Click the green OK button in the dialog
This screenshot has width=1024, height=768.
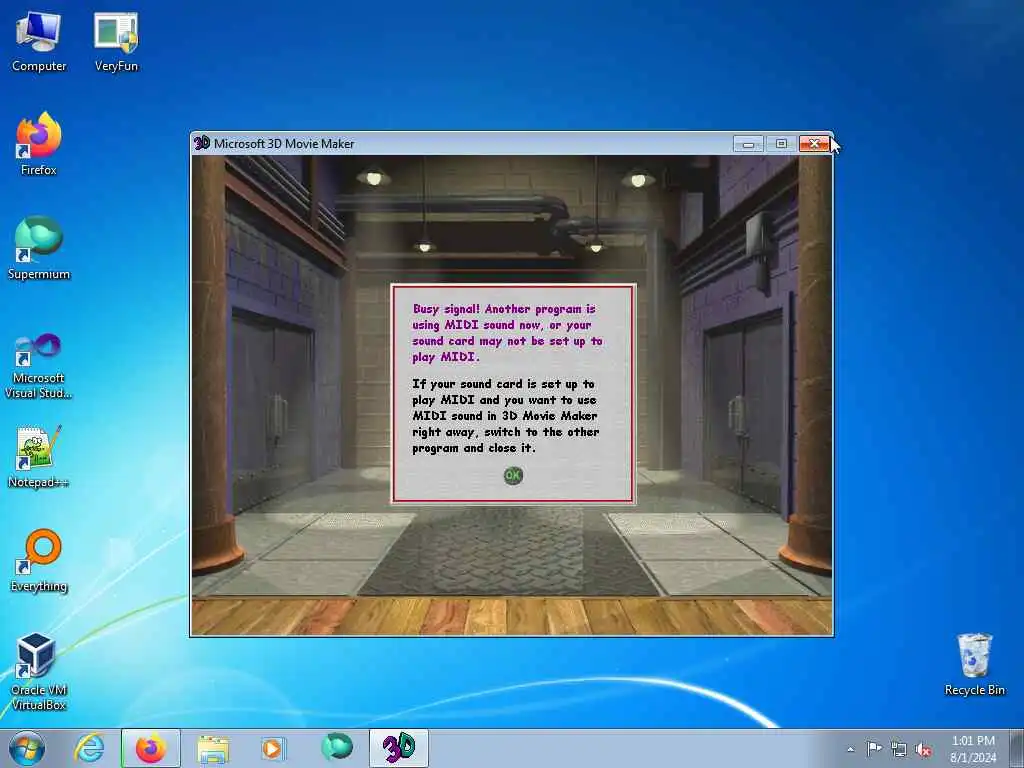(513, 475)
